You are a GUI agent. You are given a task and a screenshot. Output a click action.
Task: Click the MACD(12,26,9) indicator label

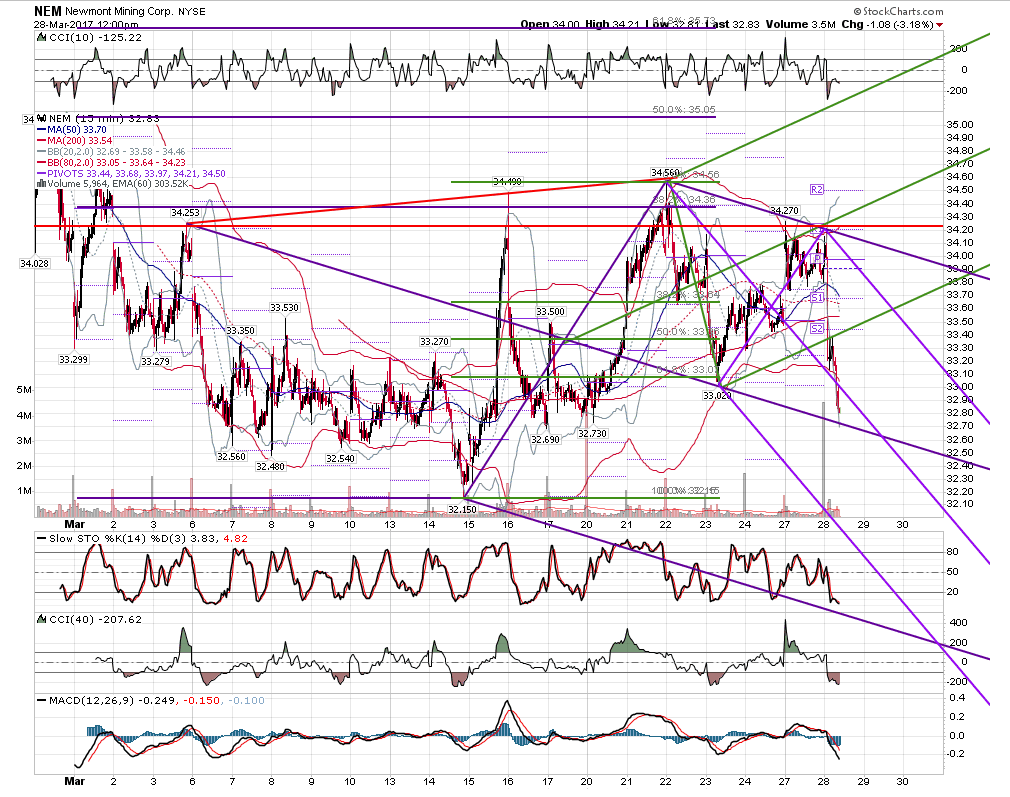click(x=157, y=700)
